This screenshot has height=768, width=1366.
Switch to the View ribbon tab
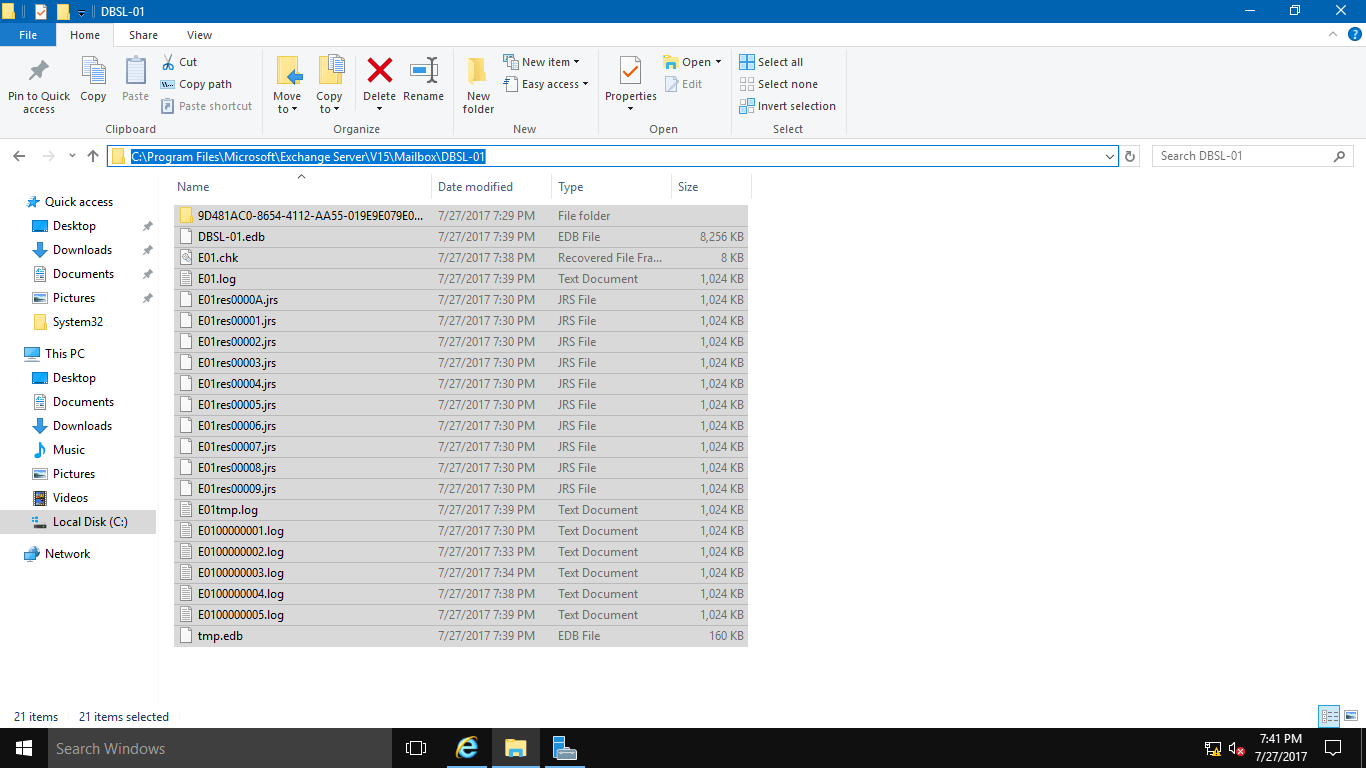[199, 34]
